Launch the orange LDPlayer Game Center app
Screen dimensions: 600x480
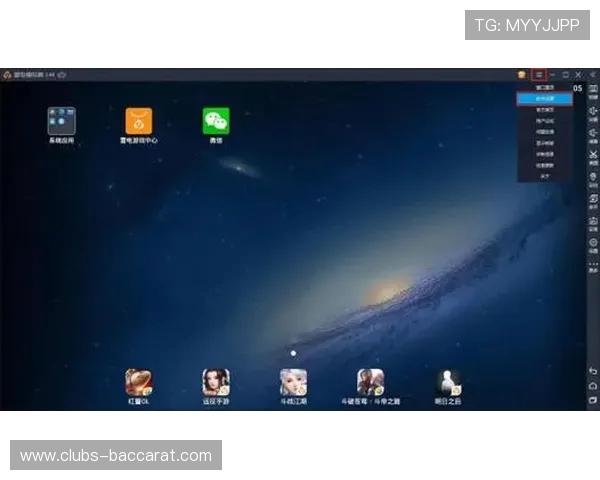[139, 121]
